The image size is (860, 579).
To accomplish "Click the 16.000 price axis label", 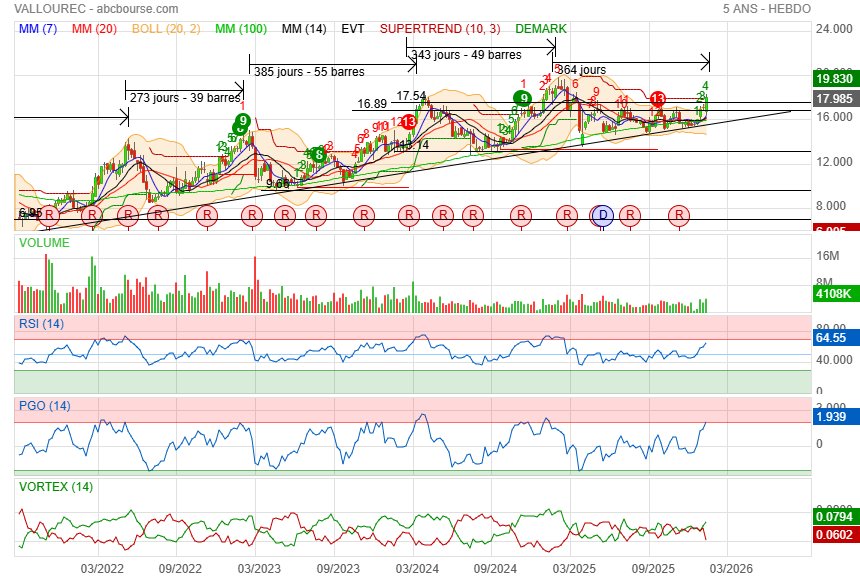I will point(834,117).
